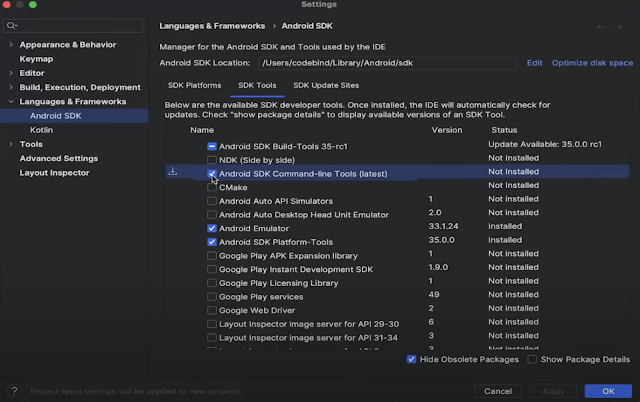The height and width of the screenshot is (402, 640).
Task: Disable Hide Obsolete Packages option
Action: pos(413,359)
